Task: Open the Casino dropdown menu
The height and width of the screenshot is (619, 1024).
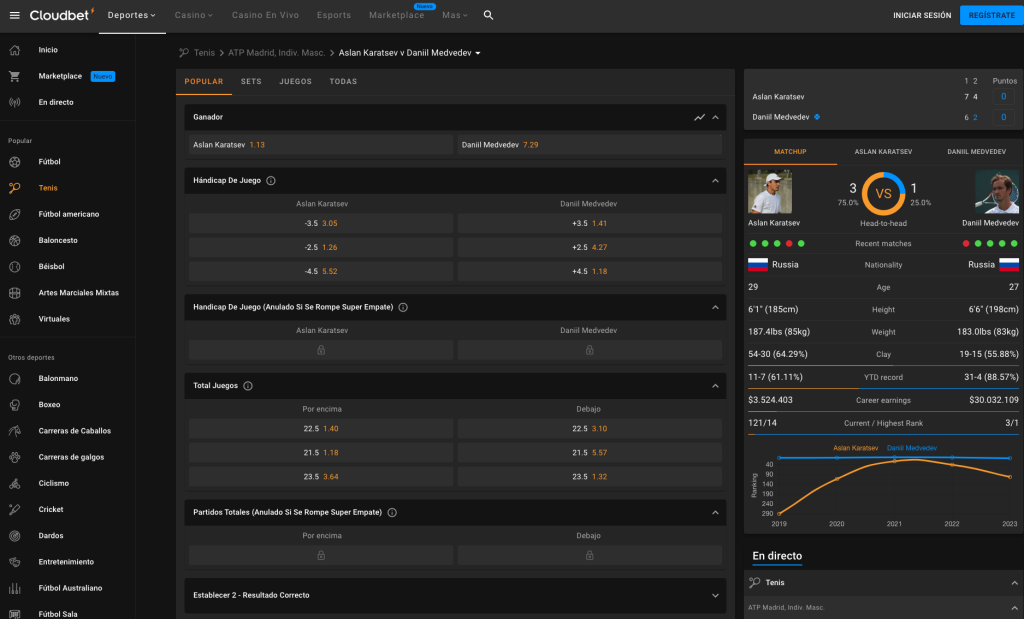Action: click(x=193, y=15)
